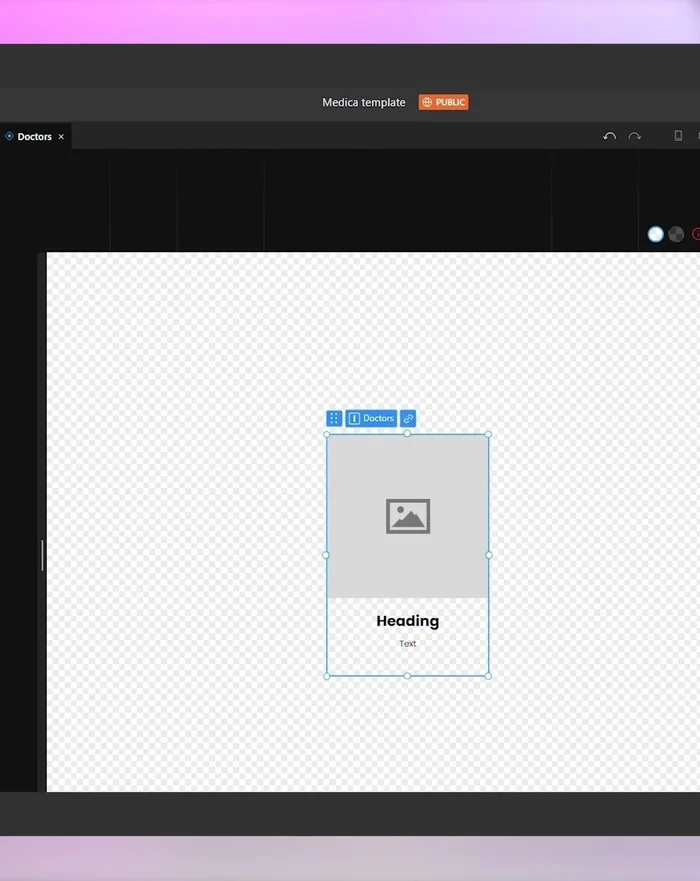Switch to mobile device preview

point(678,136)
